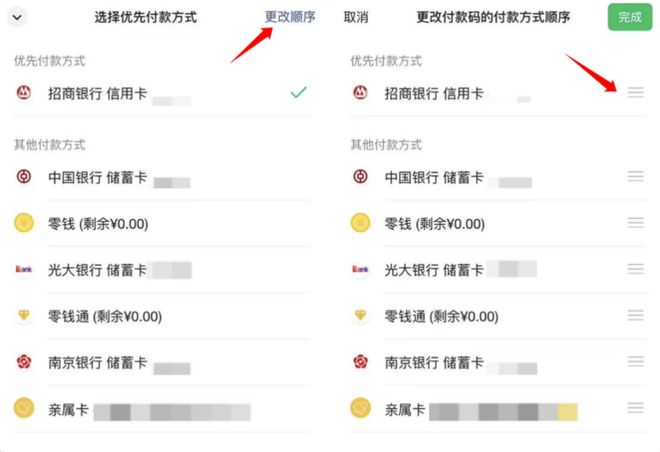Viewport: 660px width, 452px height.
Task: Click the Bank of Nanjing flower logo in left list
Action: pos(24,362)
